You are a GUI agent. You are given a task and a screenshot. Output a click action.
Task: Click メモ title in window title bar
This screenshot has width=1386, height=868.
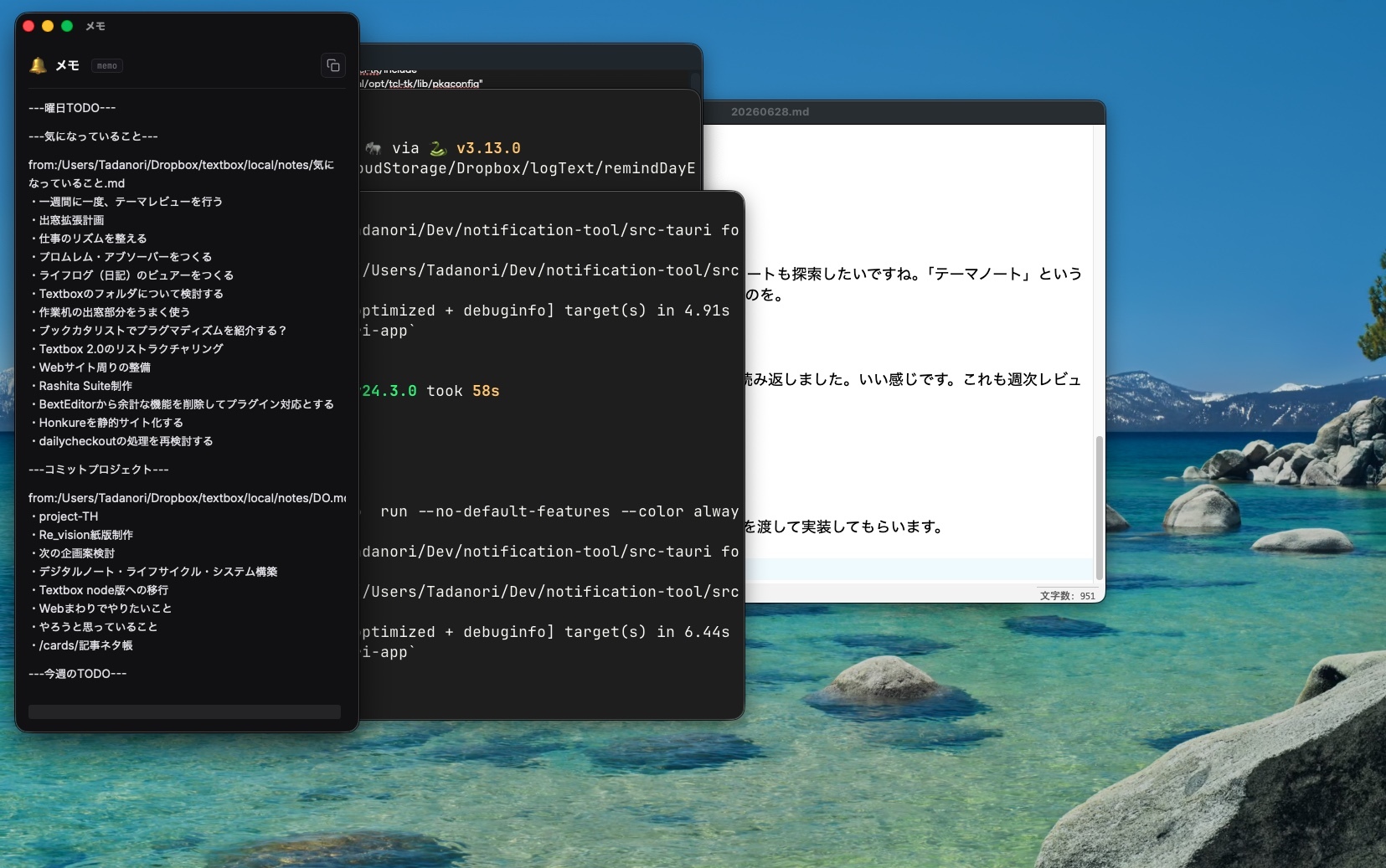pyautogui.click(x=95, y=26)
